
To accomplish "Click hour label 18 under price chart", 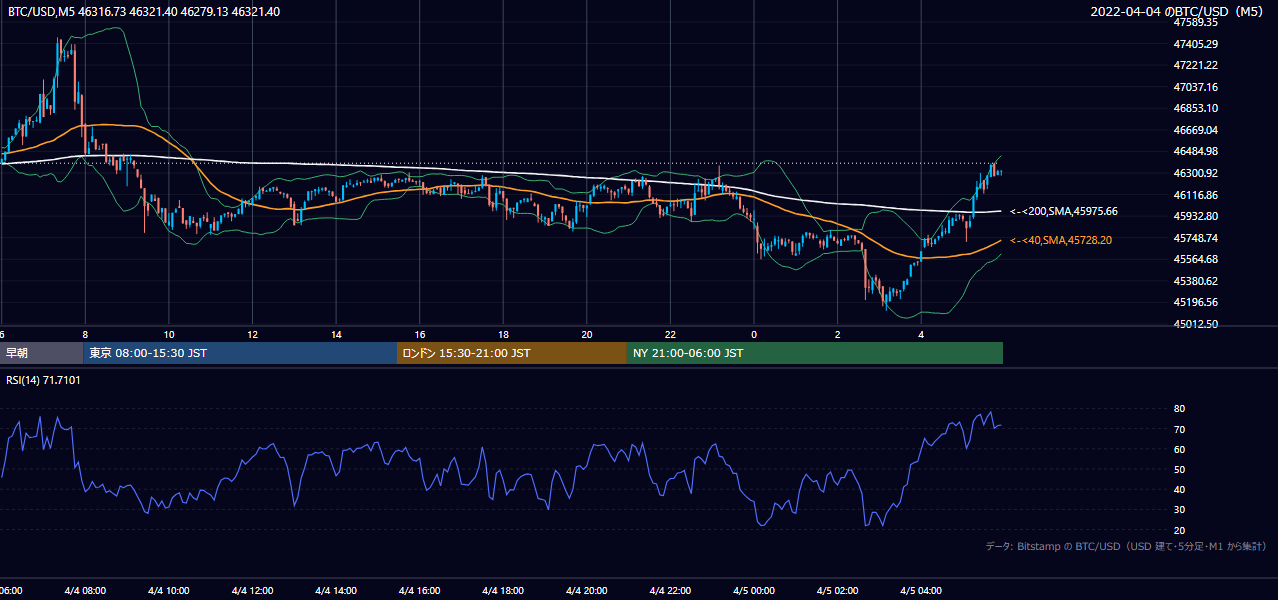I will [504, 335].
